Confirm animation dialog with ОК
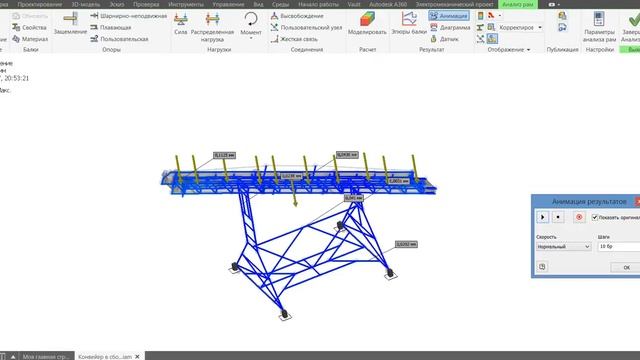 (x=626, y=267)
